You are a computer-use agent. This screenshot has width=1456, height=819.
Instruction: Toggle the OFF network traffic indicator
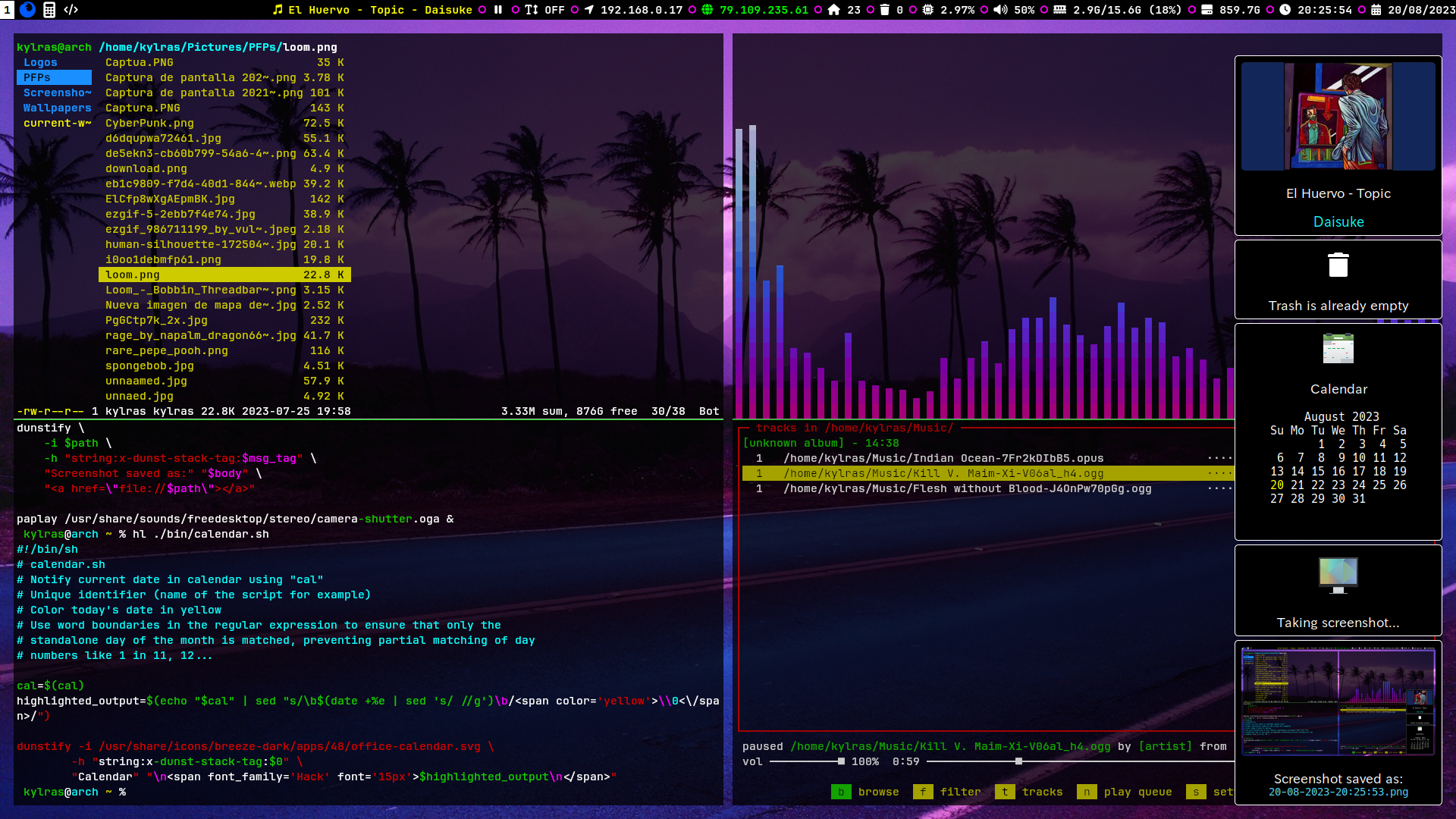[x=544, y=10]
